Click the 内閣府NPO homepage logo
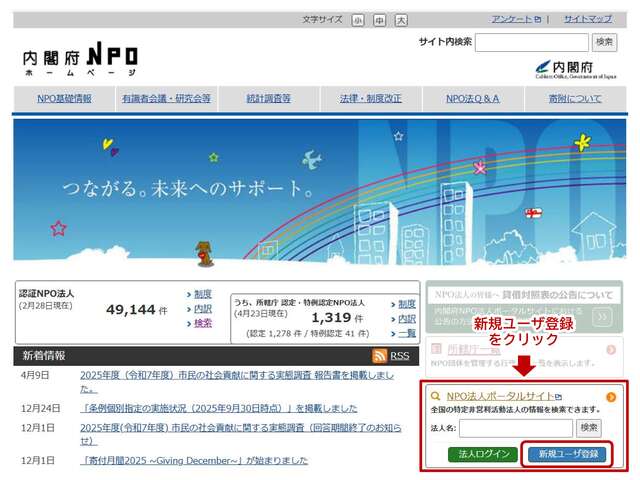The height and width of the screenshot is (480, 640). click(80, 58)
